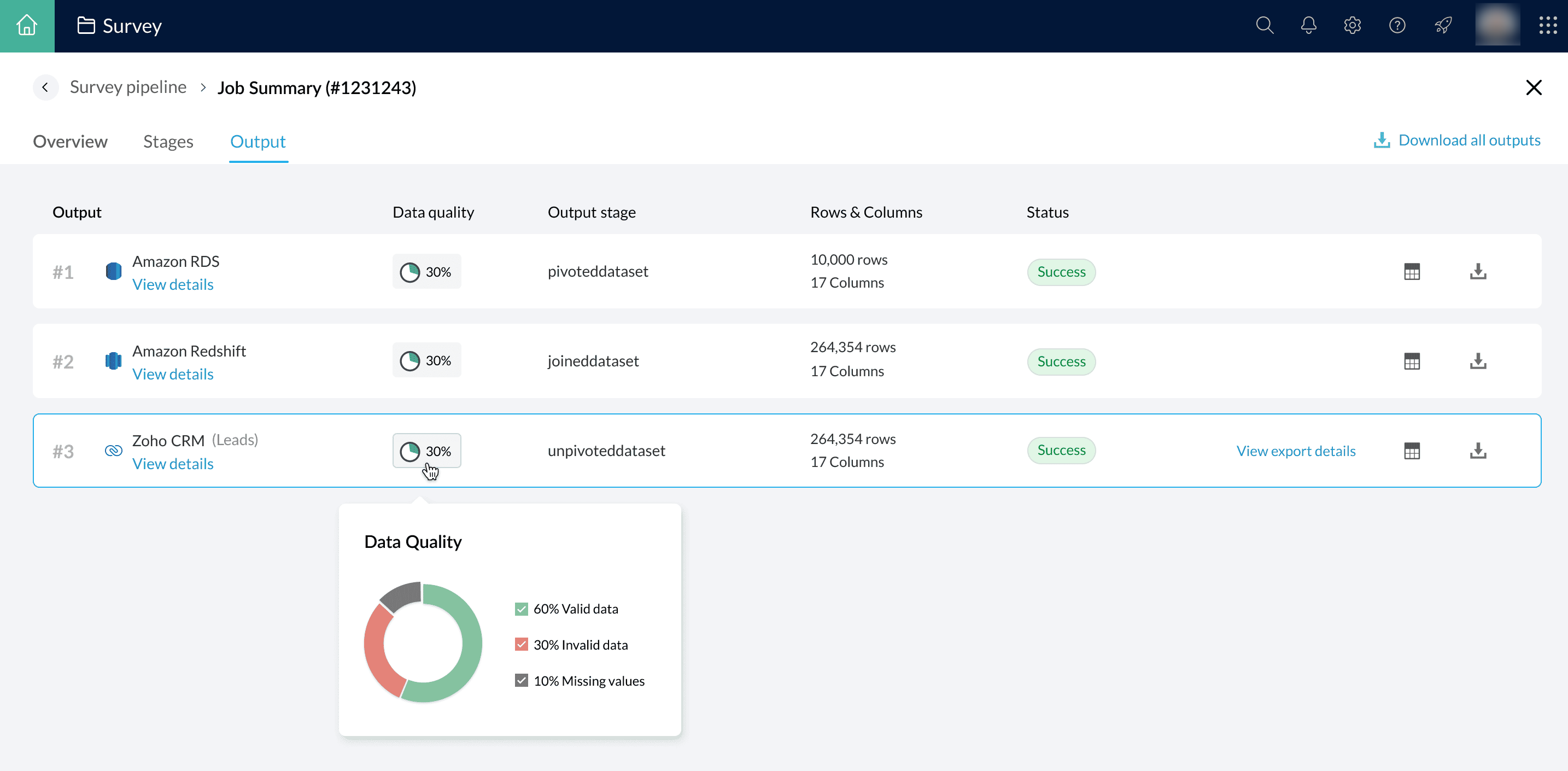Screen dimensions: 1568x771
Task: Switch to the Stages tab
Action: pos(168,141)
